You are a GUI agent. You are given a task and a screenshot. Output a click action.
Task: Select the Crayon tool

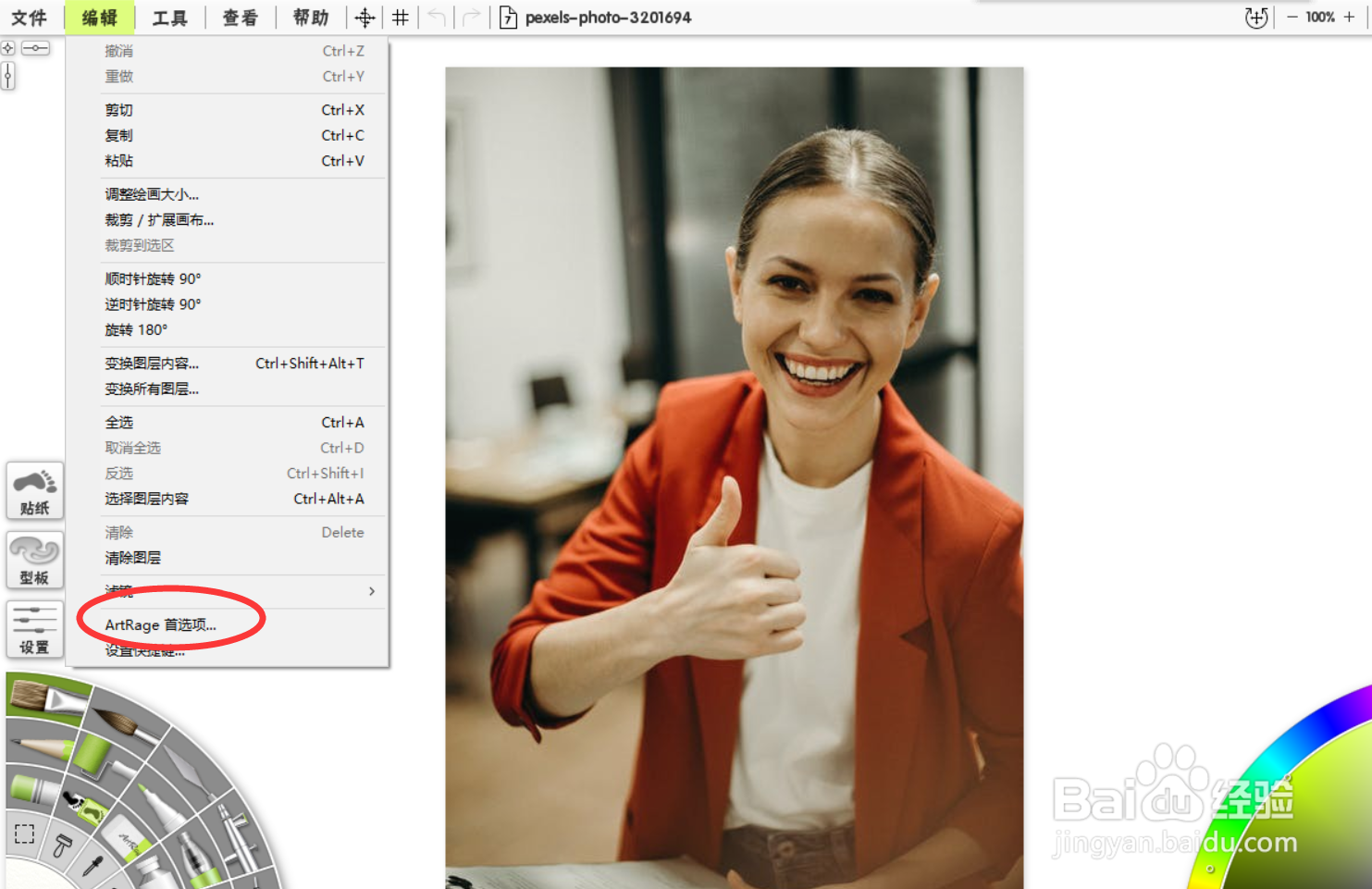coord(35,790)
